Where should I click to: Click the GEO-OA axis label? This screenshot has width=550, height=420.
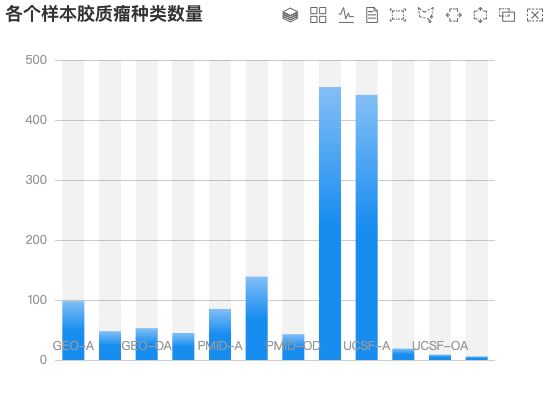pos(147,346)
